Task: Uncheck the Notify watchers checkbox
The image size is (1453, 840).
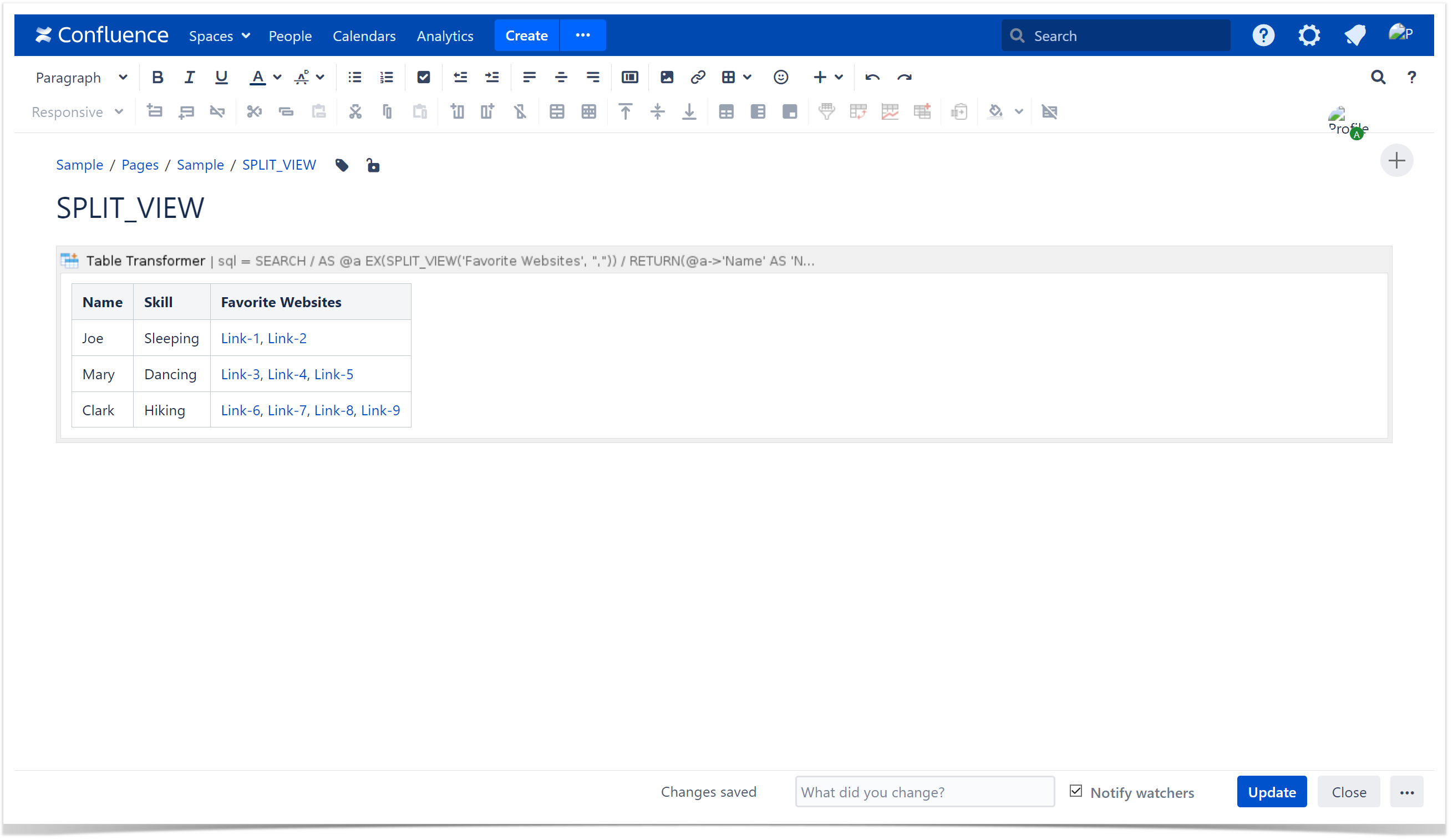Action: click(1076, 791)
